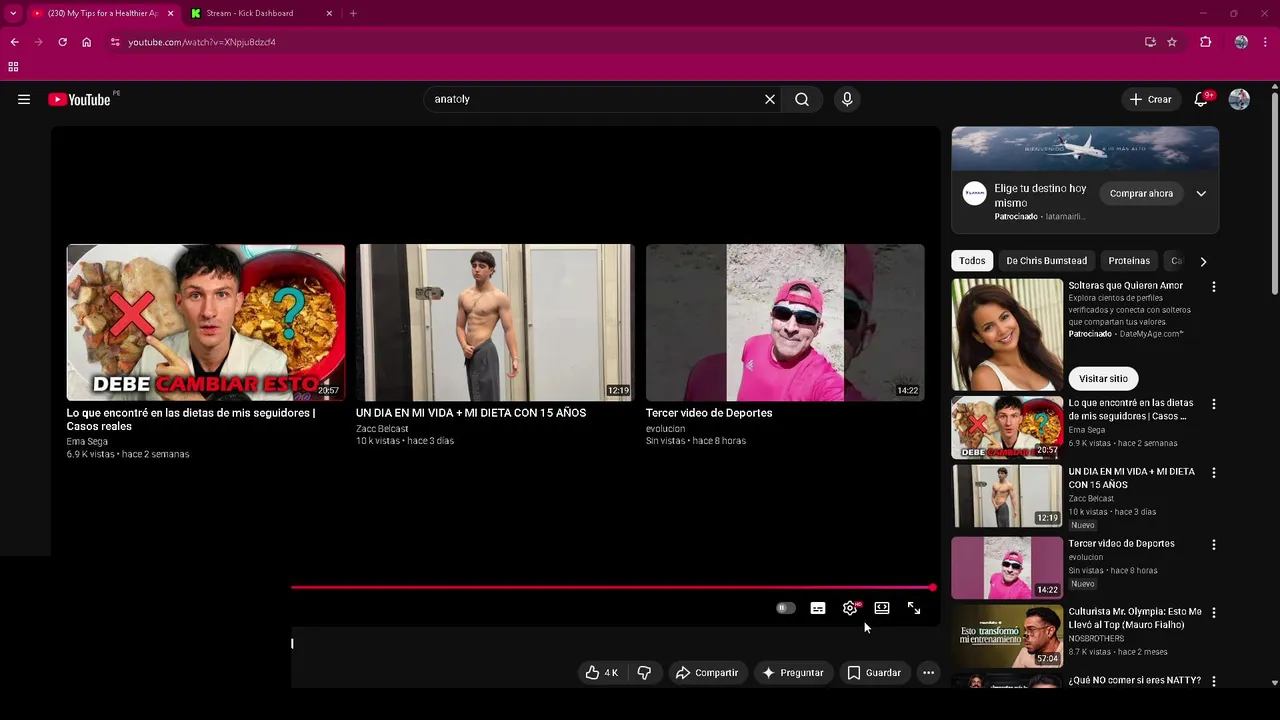The image size is (1280, 720).
Task: Click the red video progress bar
Action: pyautogui.click(x=612, y=587)
